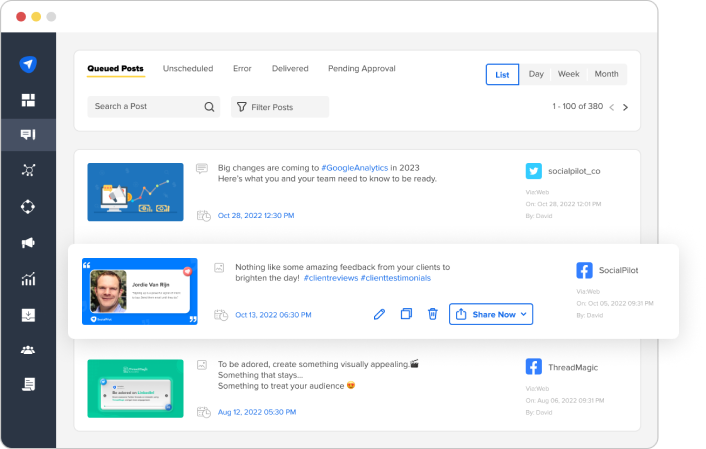Click the Facebook icon beside ThreadMagic
Screen dimensions: 706x449
click(534, 367)
